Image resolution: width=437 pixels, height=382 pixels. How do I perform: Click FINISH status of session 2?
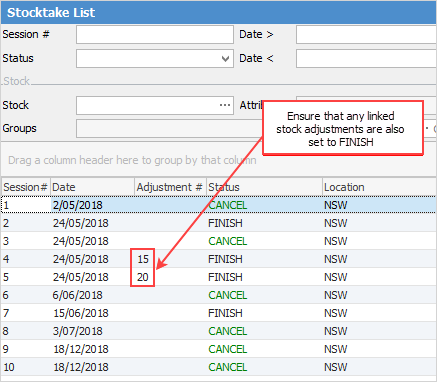[x=225, y=223]
